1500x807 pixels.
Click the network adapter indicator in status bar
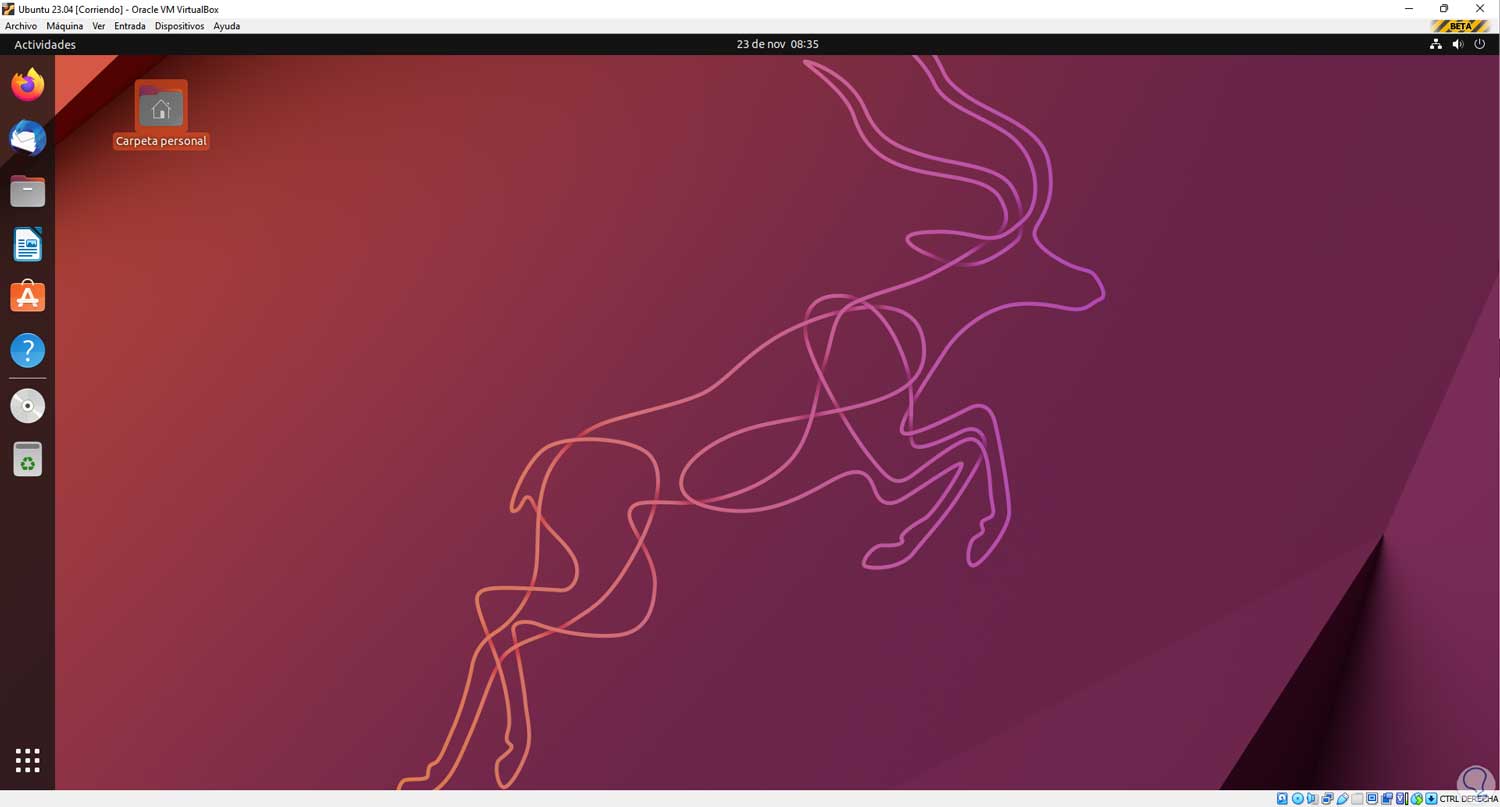click(x=1327, y=799)
